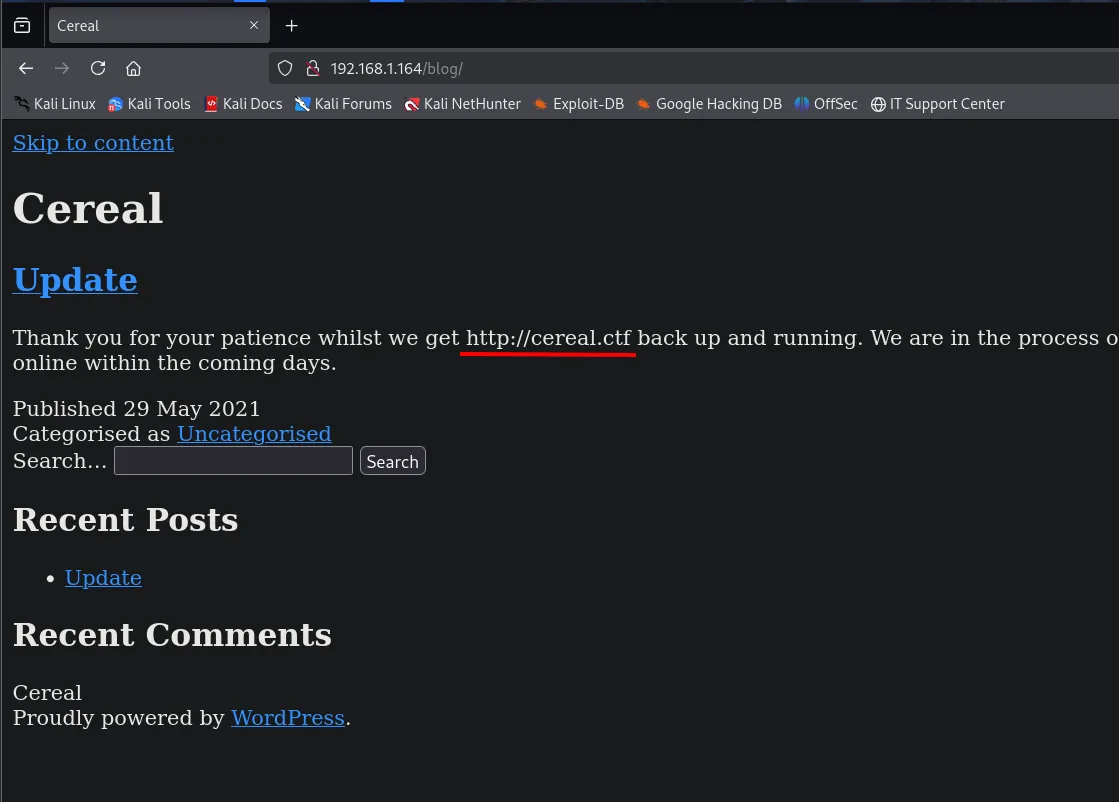Viewport: 1119px width, 802px height.
Task: Open the OffSec bookmark
Action: click(826, 104)
